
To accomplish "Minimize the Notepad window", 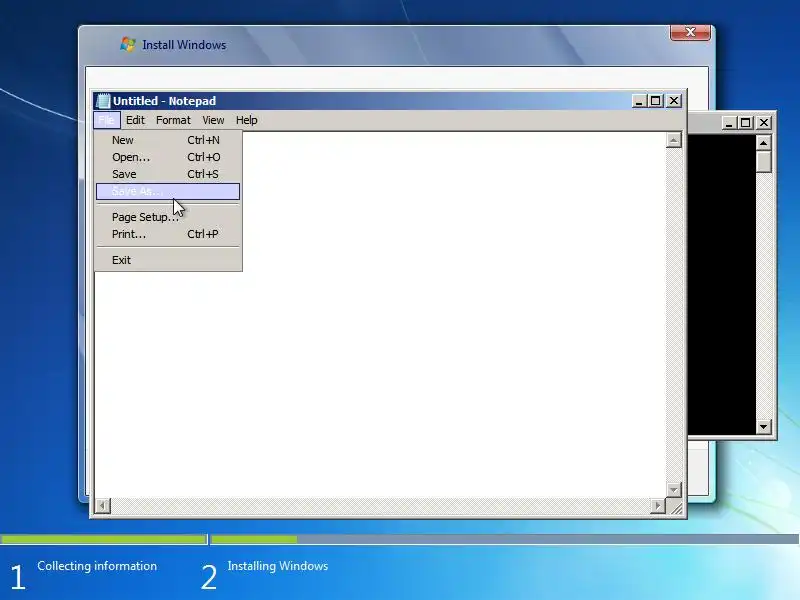I will [x=639, y=101].
